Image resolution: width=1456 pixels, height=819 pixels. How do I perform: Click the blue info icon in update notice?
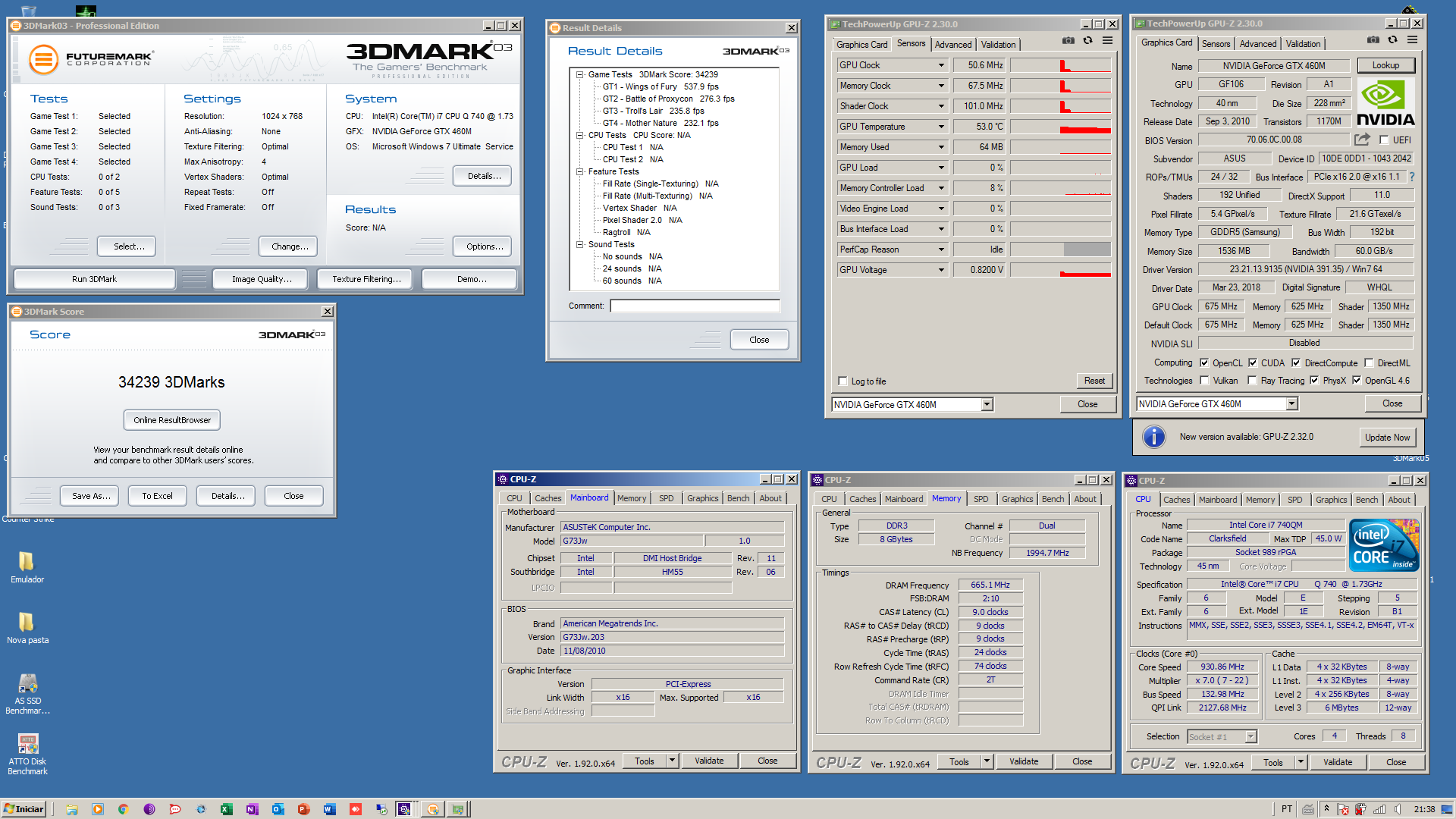pos(1153,437)
